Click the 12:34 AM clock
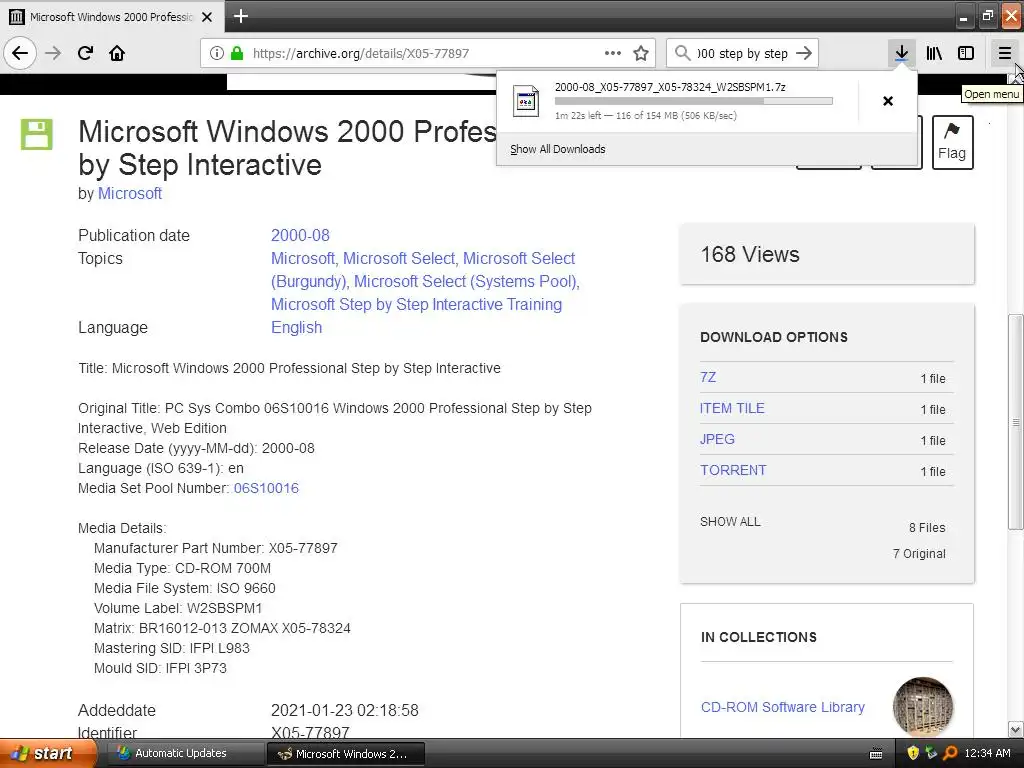 click(x=987, y=754)
